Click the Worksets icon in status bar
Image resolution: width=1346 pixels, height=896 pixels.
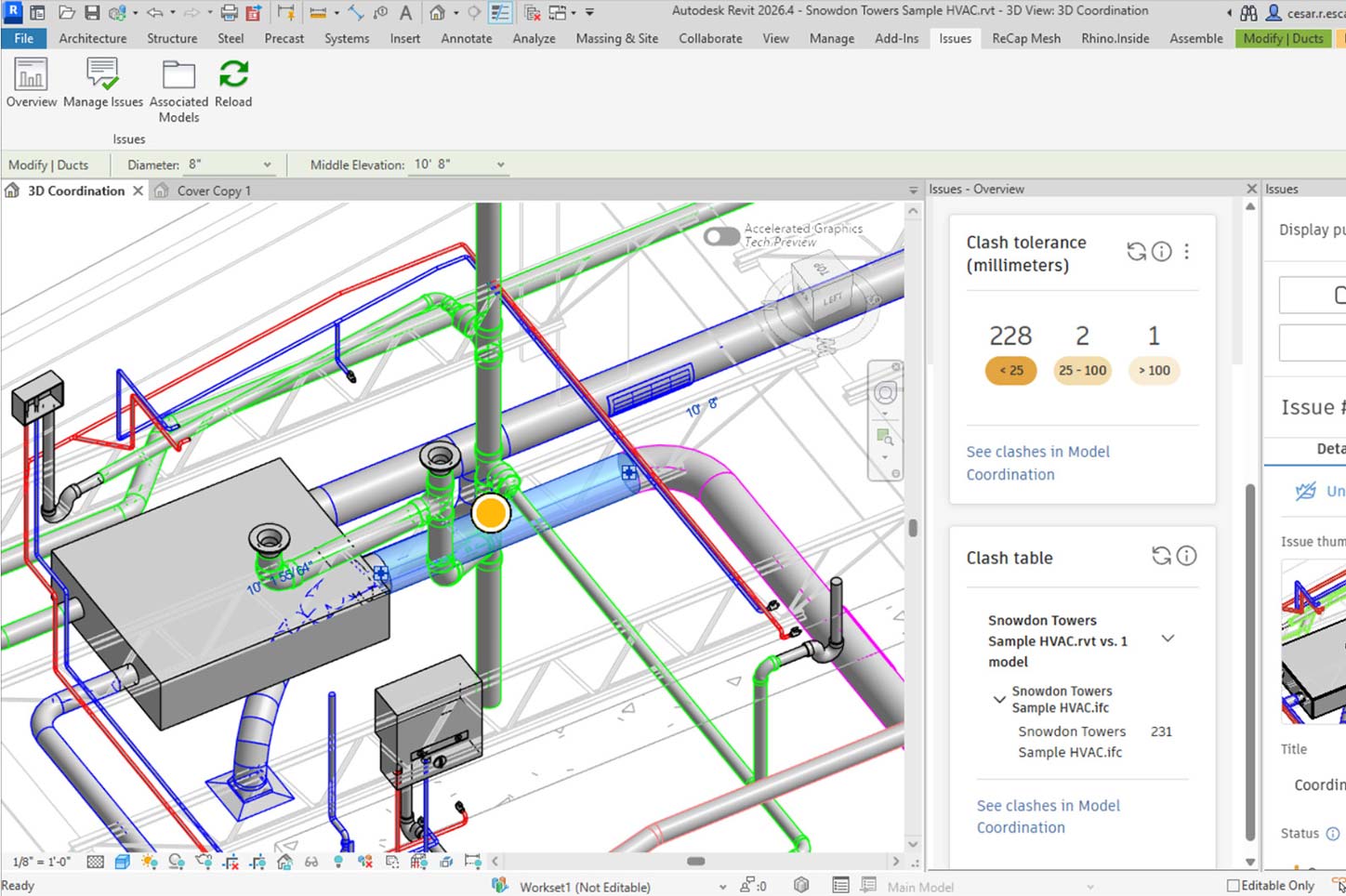click(500, 886)
